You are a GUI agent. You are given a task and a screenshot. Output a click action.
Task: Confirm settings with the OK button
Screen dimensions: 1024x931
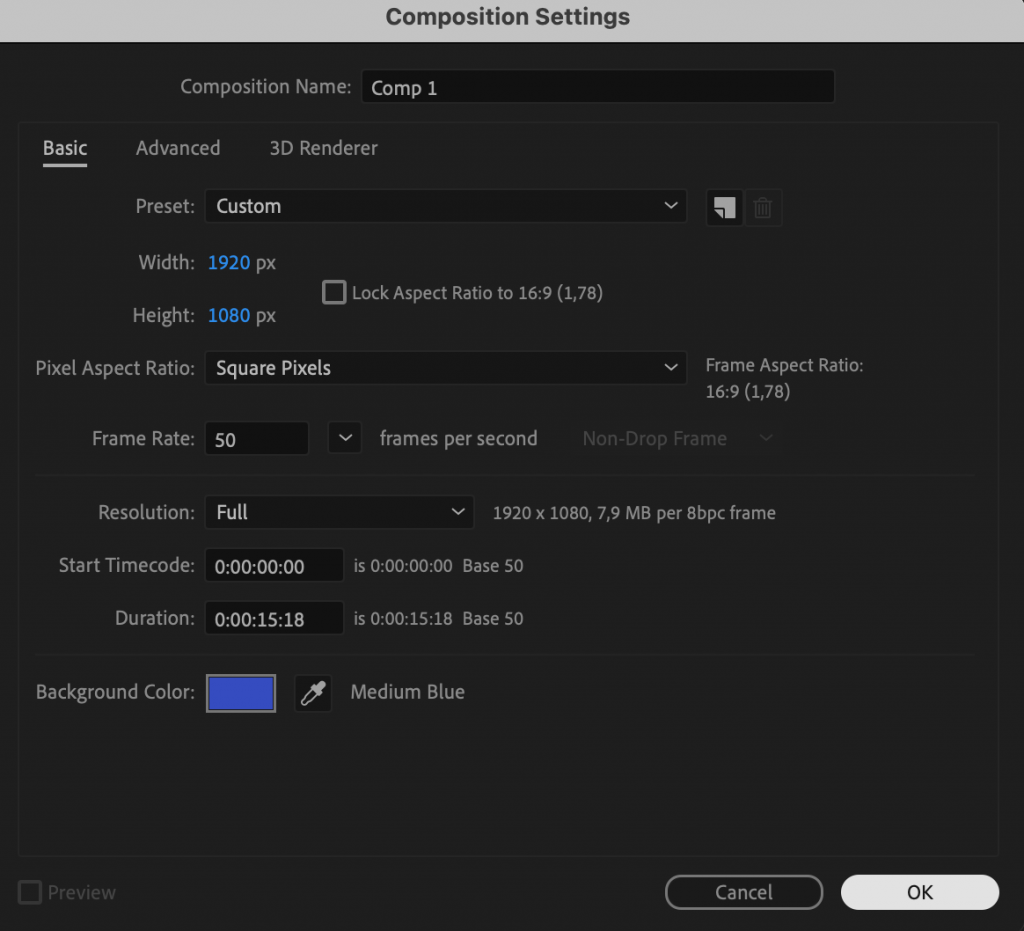click(919, 892)
